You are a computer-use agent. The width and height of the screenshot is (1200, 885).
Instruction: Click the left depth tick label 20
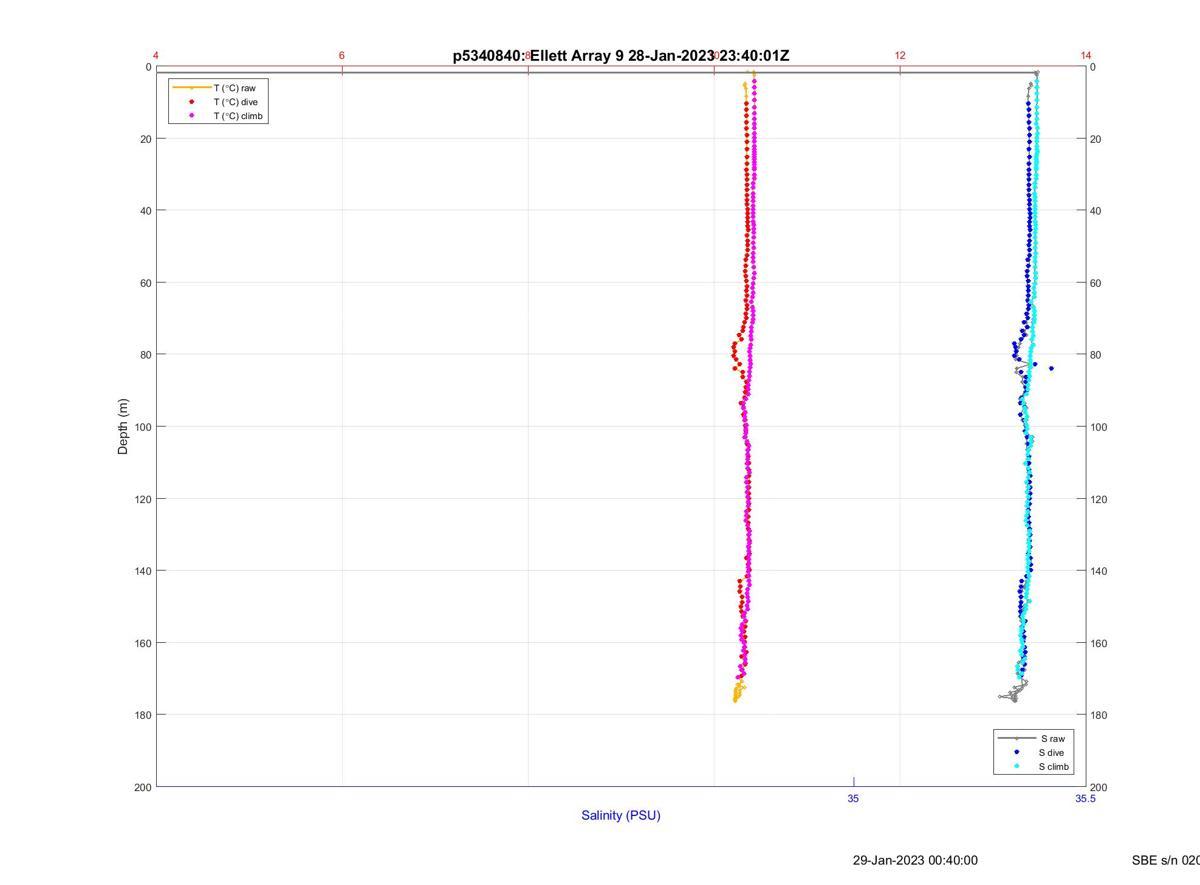145,139
